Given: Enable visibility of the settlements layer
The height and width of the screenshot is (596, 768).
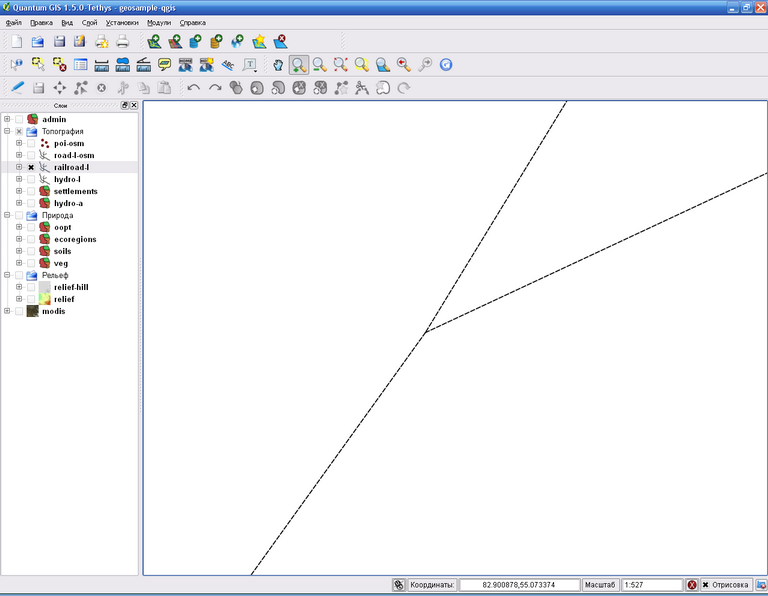Looking at the screenshot, I should [x=31, y=191].
